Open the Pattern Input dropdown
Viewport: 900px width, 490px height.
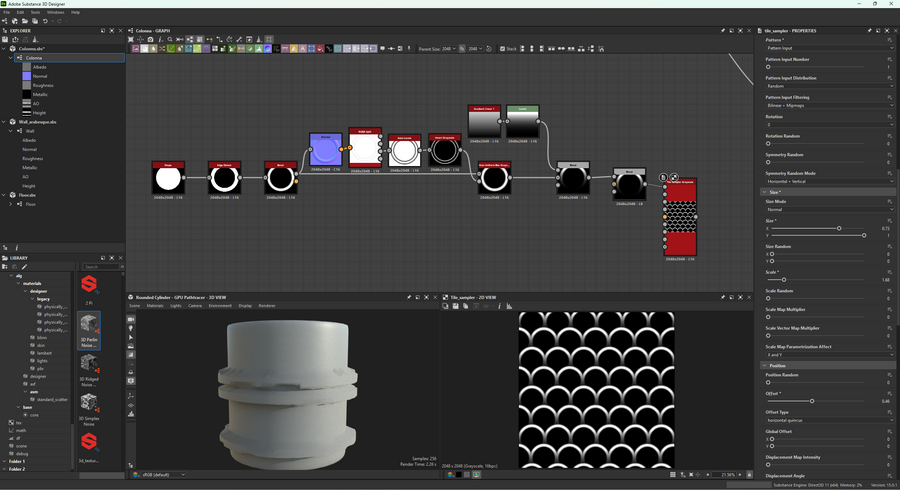pyautogui.click(x=828, y=48)
